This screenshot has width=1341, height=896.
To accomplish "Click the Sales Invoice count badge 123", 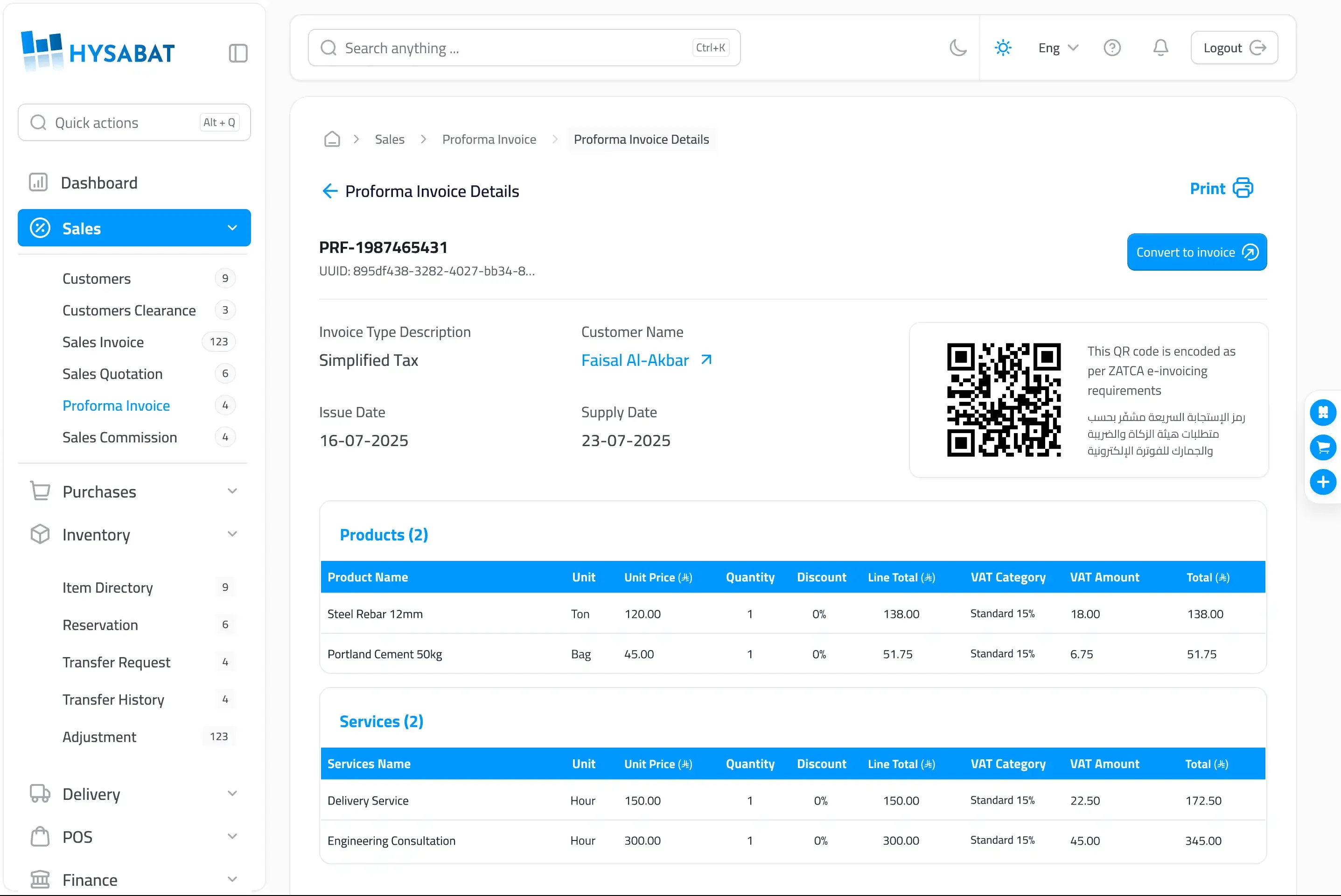I will pyautogui.click(x=219, y=342).
